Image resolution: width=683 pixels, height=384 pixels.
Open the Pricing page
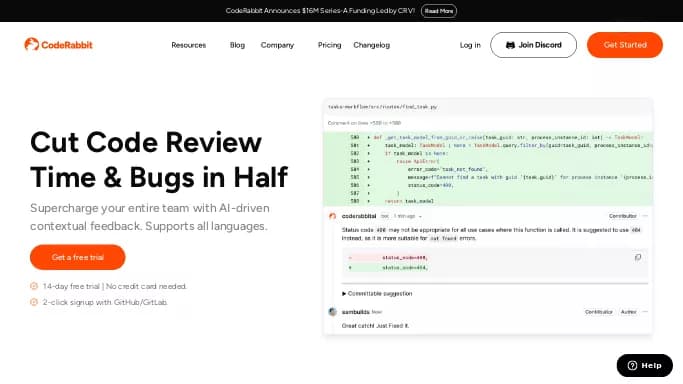329,45
